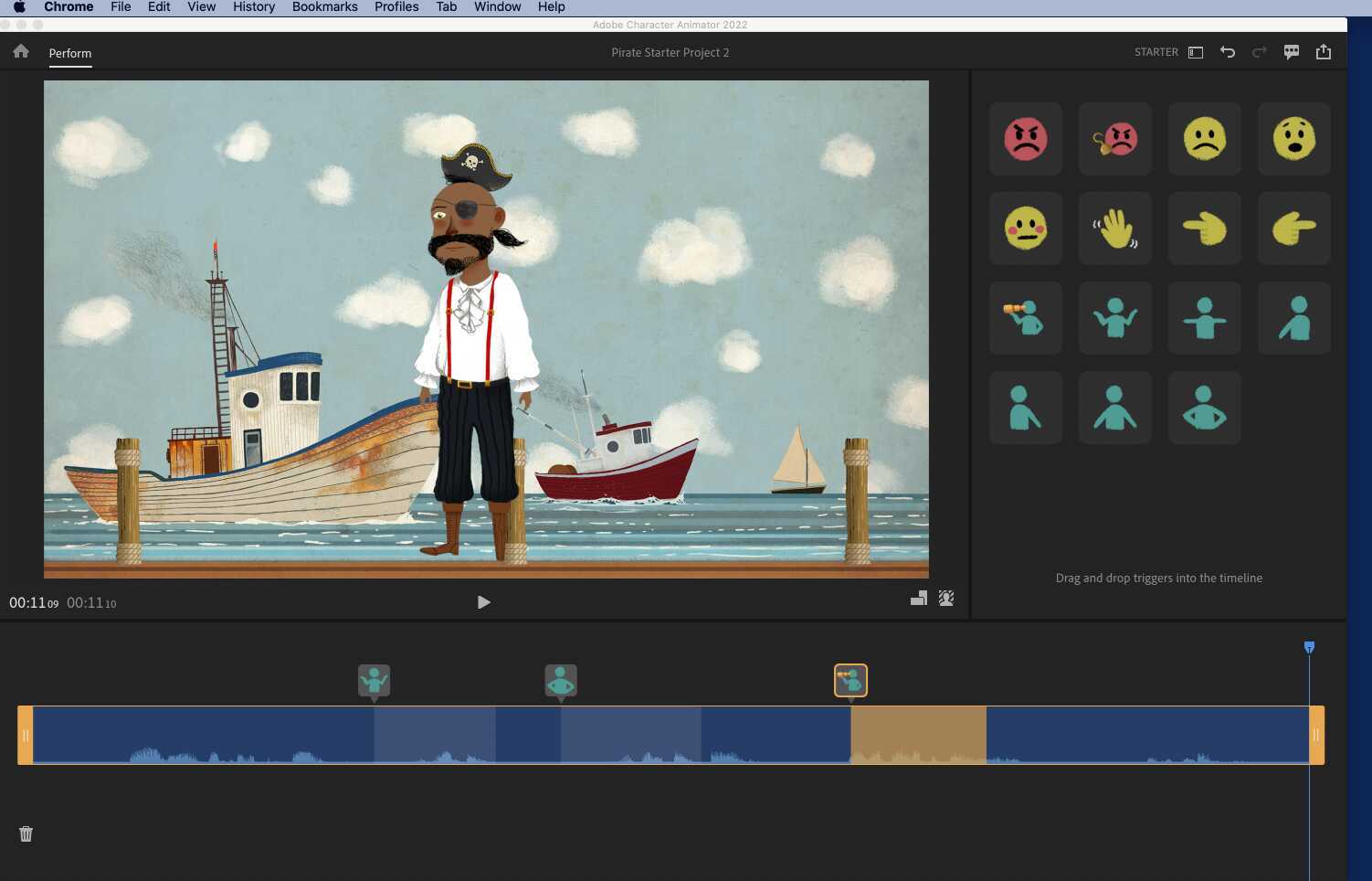The height and width of the screenshot is (881, 1372).
Task: Click the hands-on-hips figure trigger
Action: (x=1204, y=408)
